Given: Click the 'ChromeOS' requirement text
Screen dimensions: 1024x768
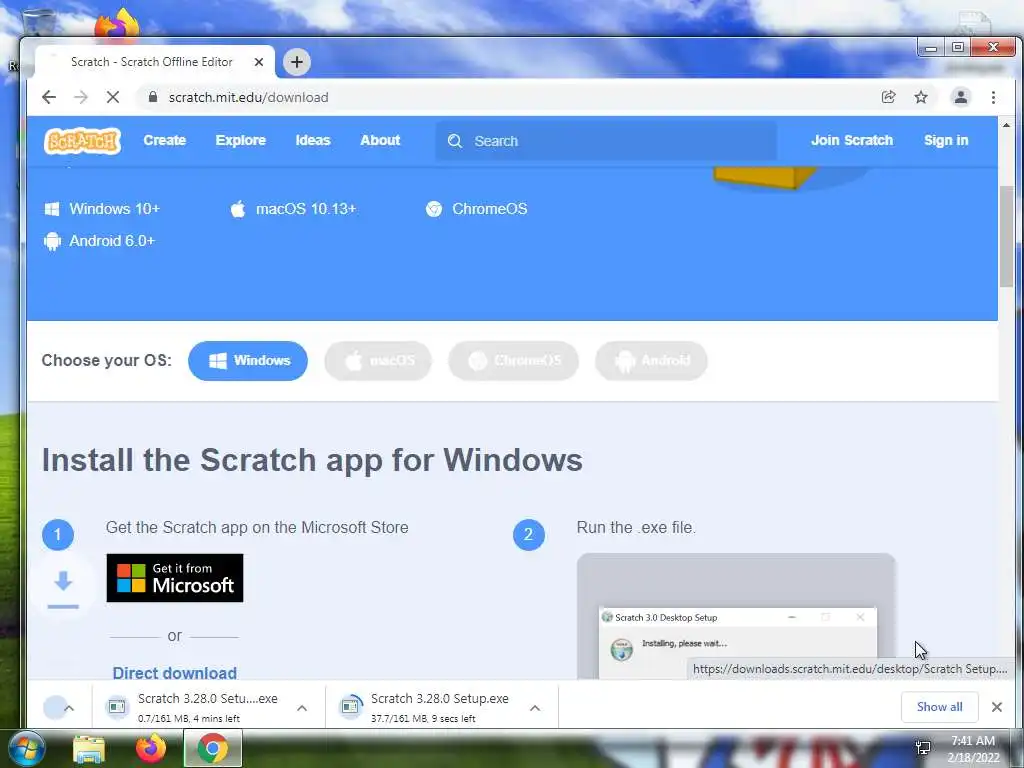Looking at the screenshot, I should (489, 209).
